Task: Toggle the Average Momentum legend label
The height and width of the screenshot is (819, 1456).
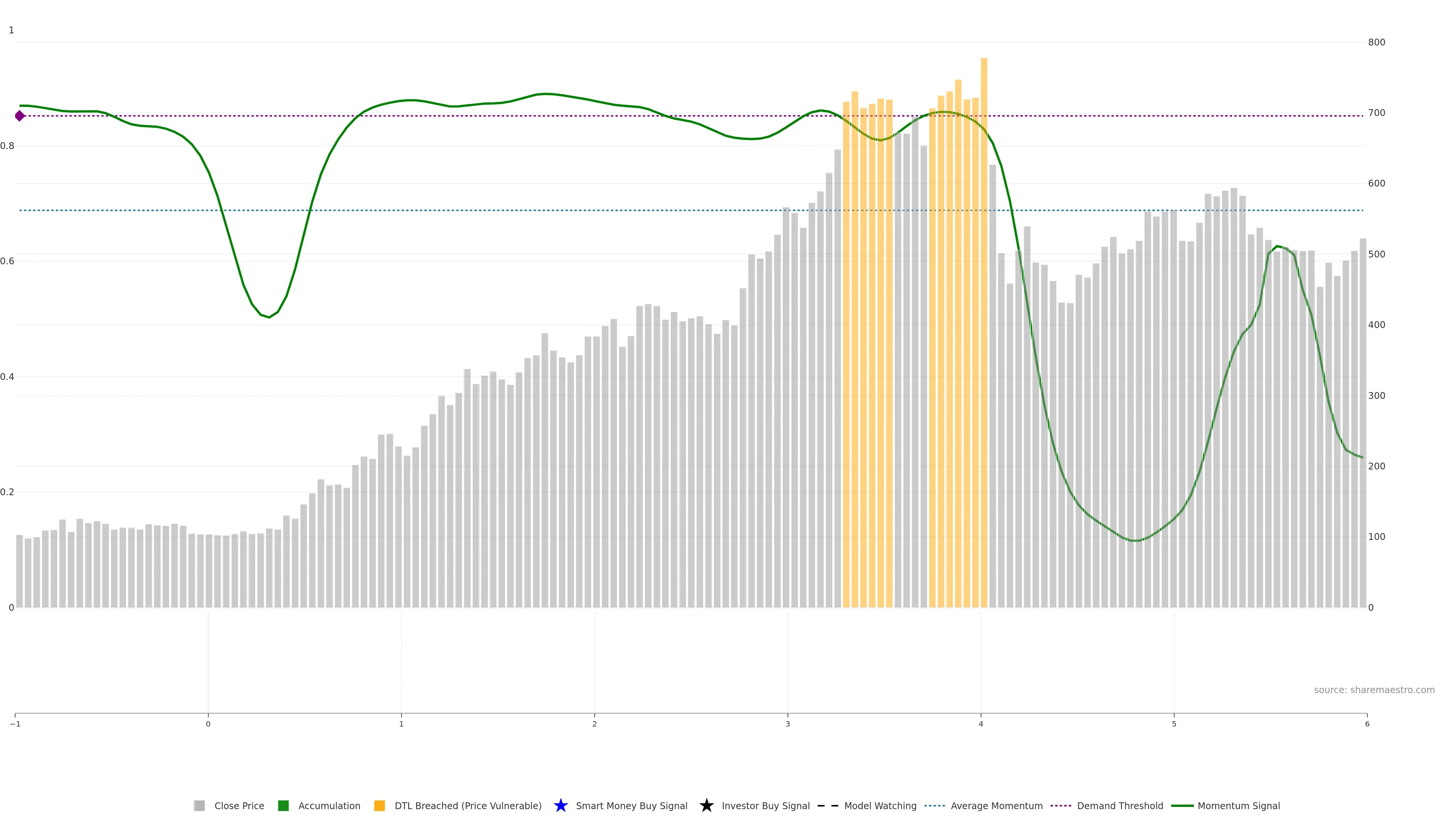Action: 996,805
